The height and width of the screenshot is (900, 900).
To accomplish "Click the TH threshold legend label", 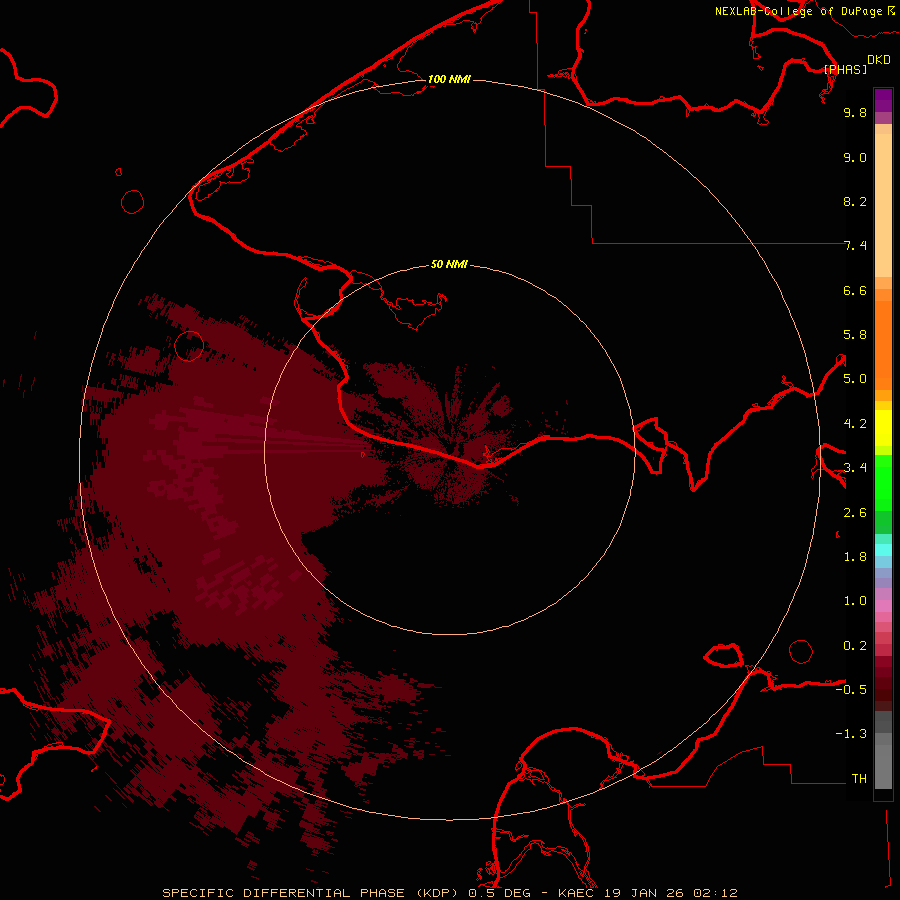I will [x=859, y=779].
